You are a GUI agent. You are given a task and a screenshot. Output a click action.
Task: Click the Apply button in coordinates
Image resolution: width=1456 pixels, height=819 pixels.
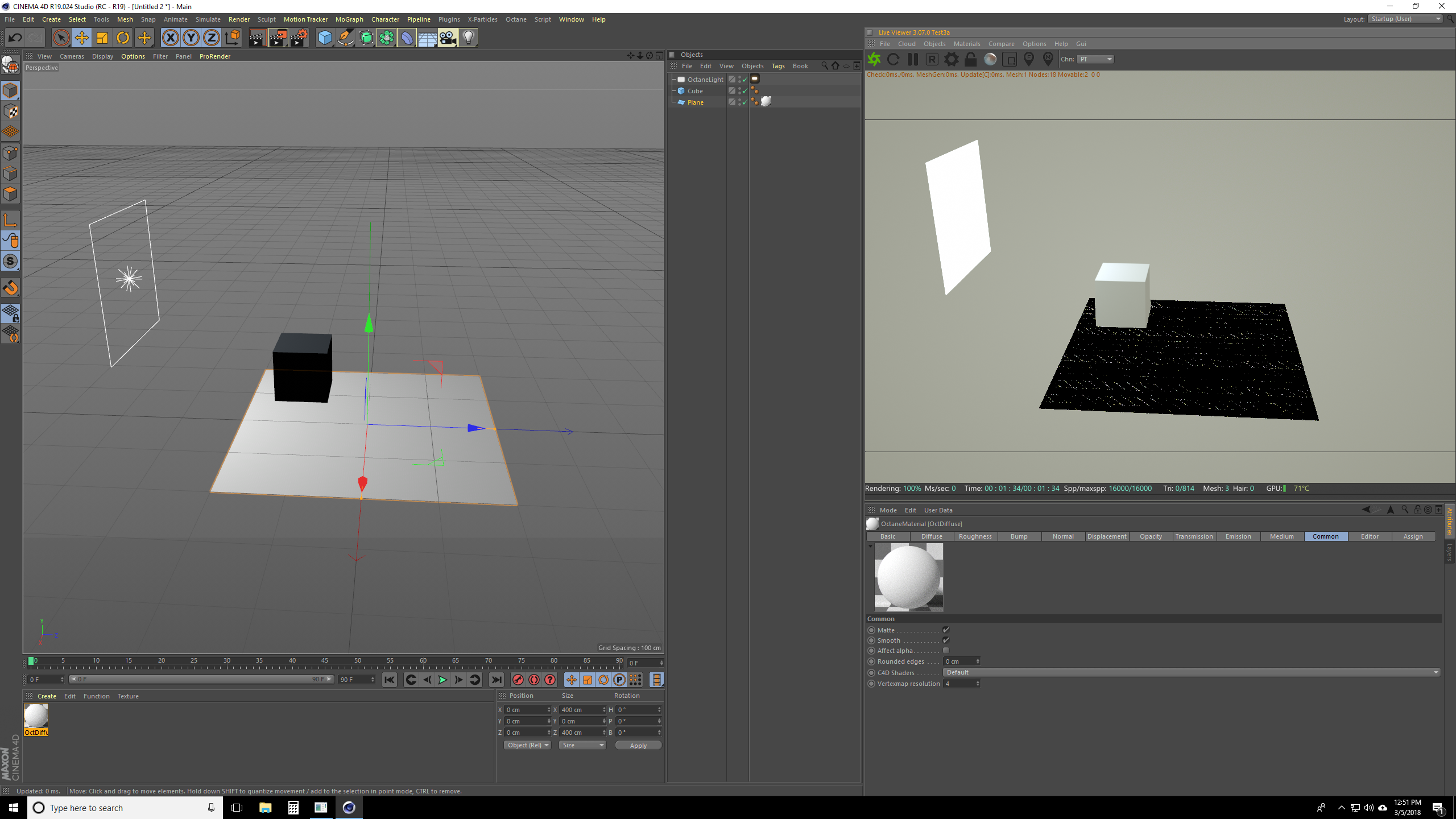click(x=638, y=746)
